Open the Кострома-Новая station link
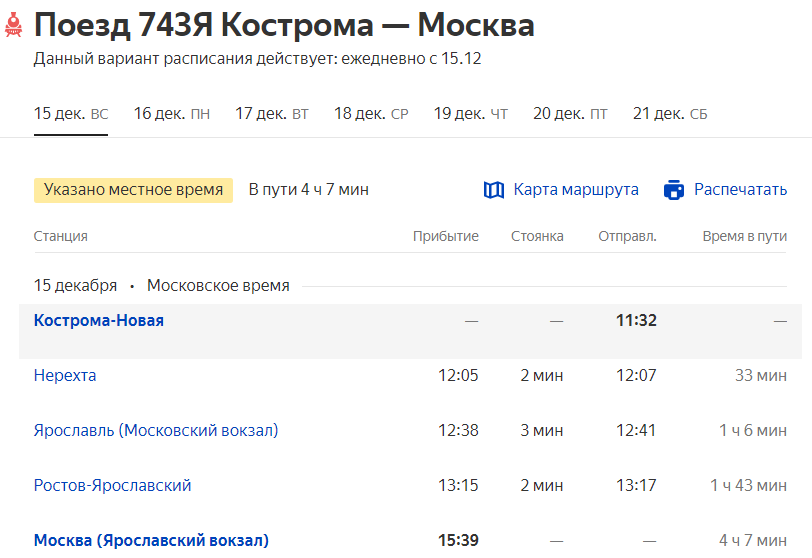Screen dimensions: 812x558 pos(99,321)
